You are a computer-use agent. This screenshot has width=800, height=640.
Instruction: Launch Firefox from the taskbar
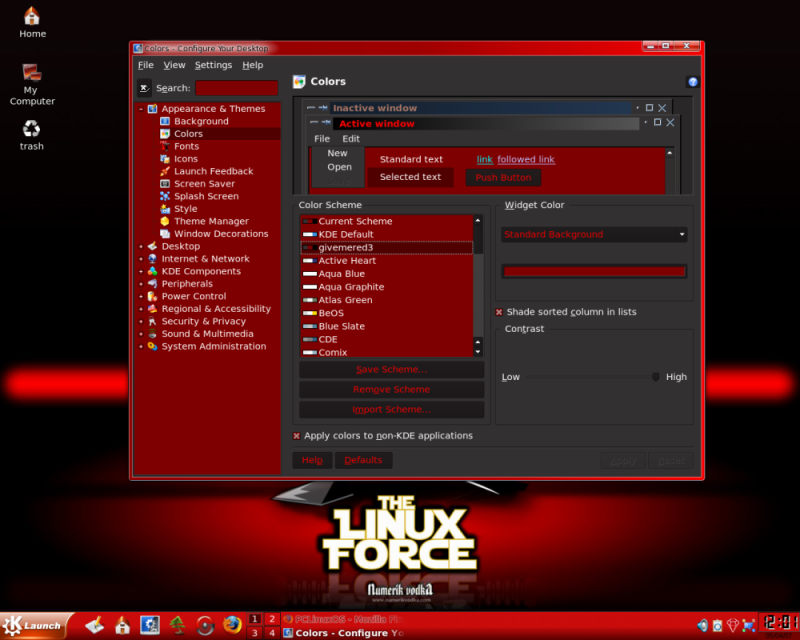pos(232,625)
